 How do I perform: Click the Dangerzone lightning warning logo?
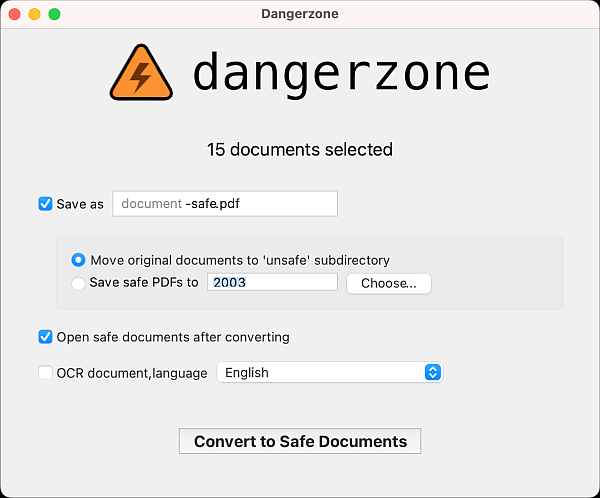coord(141,73)
